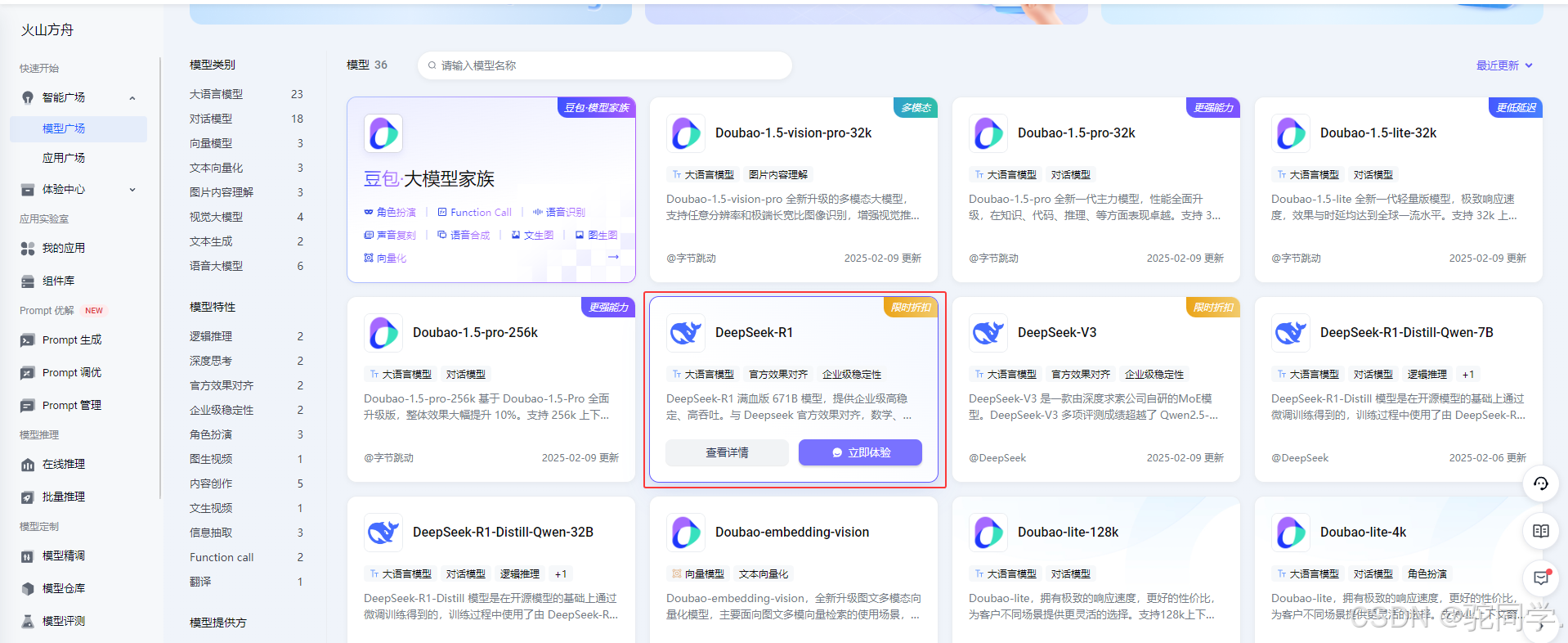Viewport: 1568px width, 643px height.
Task: Click the 模型仓库 icon
Action: [x=28, y=588]
